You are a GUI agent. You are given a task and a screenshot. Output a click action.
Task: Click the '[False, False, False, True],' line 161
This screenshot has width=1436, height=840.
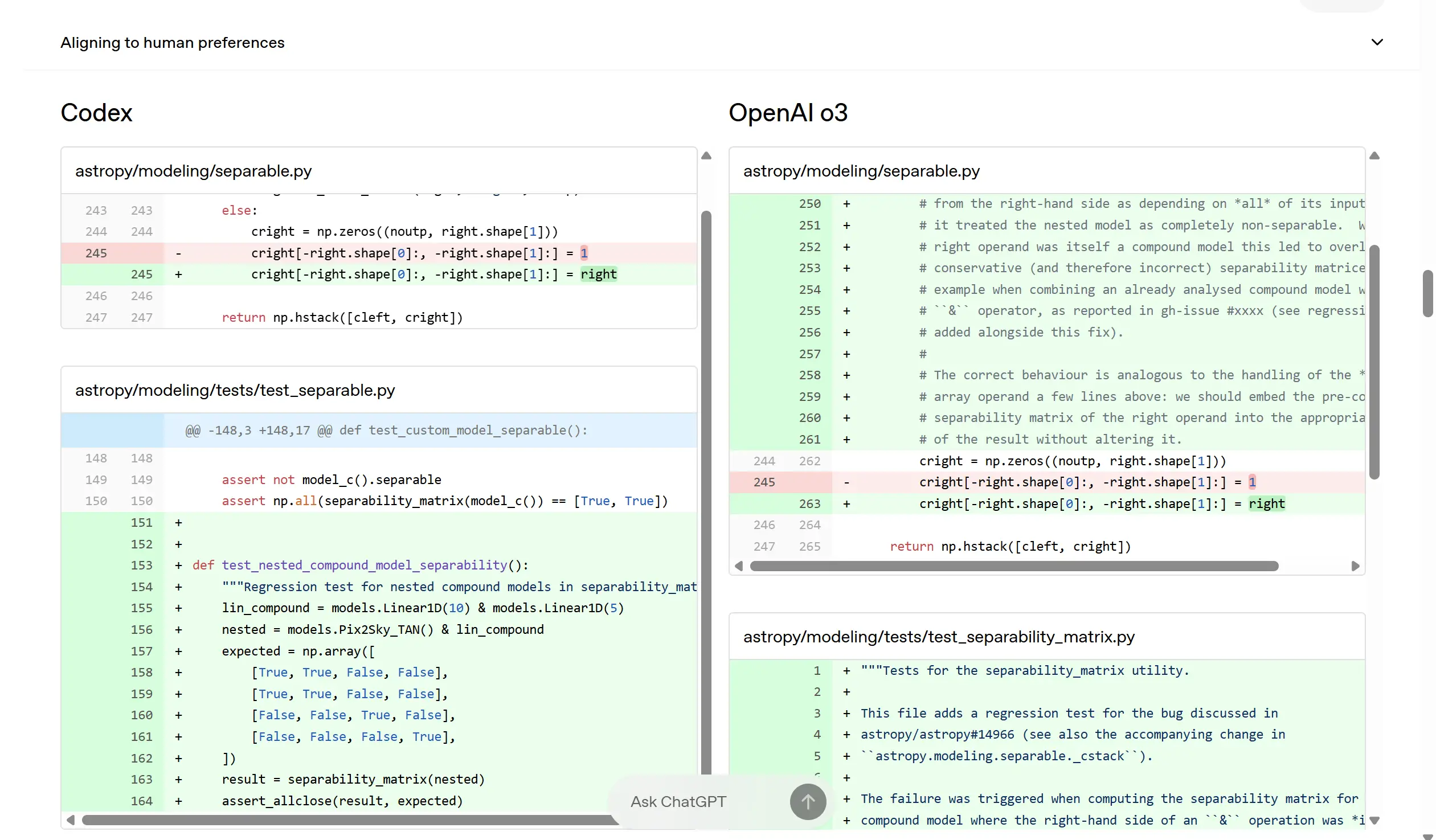point(379,737)
